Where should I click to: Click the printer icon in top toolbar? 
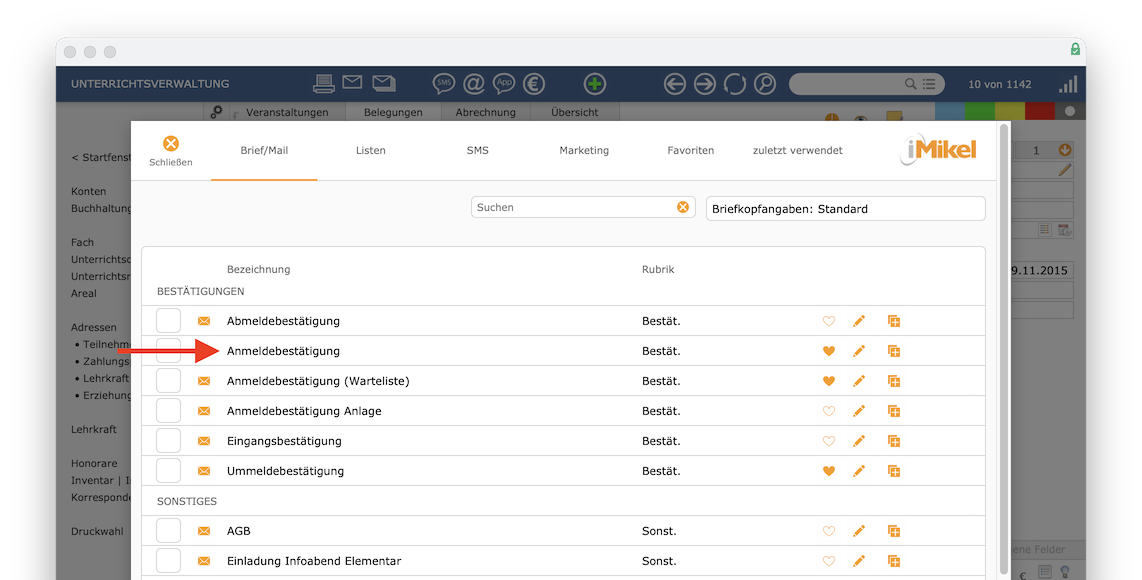click(323, 84)
